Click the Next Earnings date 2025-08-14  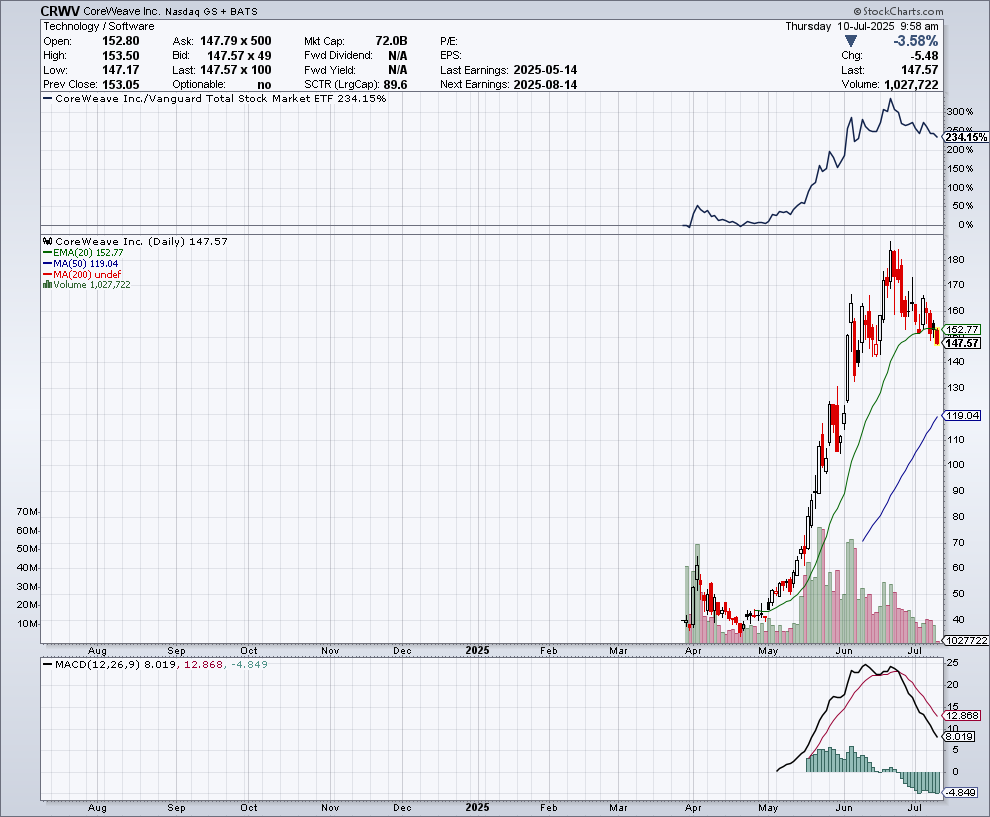pos(546,85)
